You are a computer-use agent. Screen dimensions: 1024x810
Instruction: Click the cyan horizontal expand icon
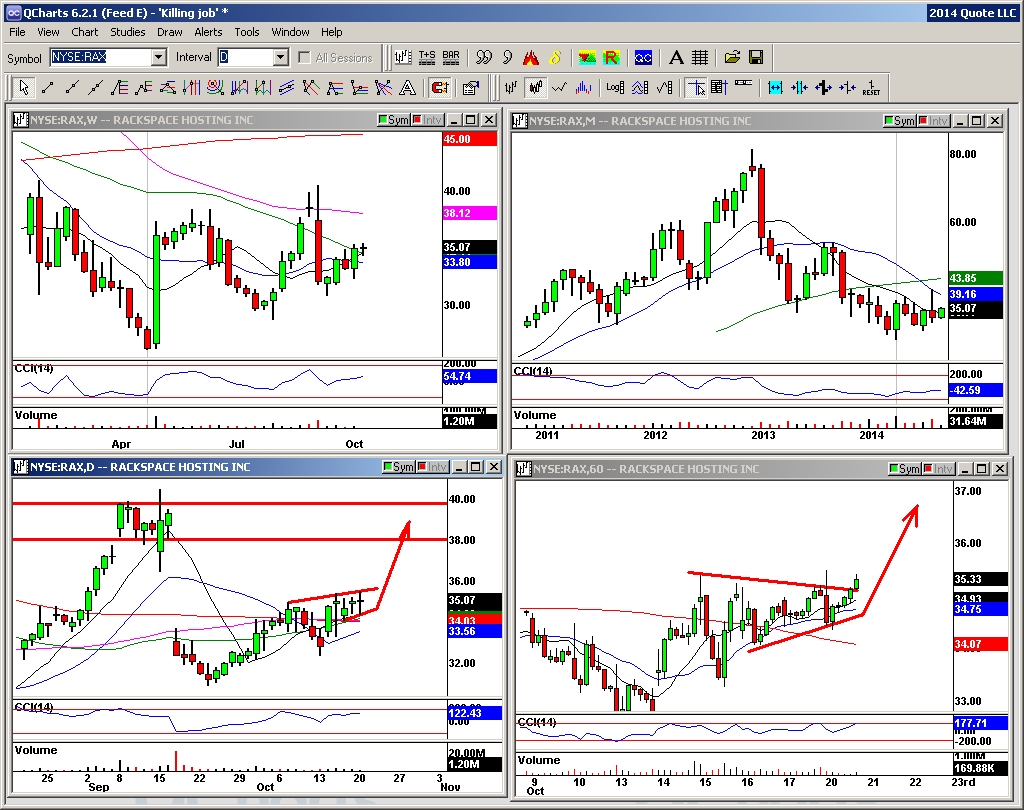(x=775, y=87)
